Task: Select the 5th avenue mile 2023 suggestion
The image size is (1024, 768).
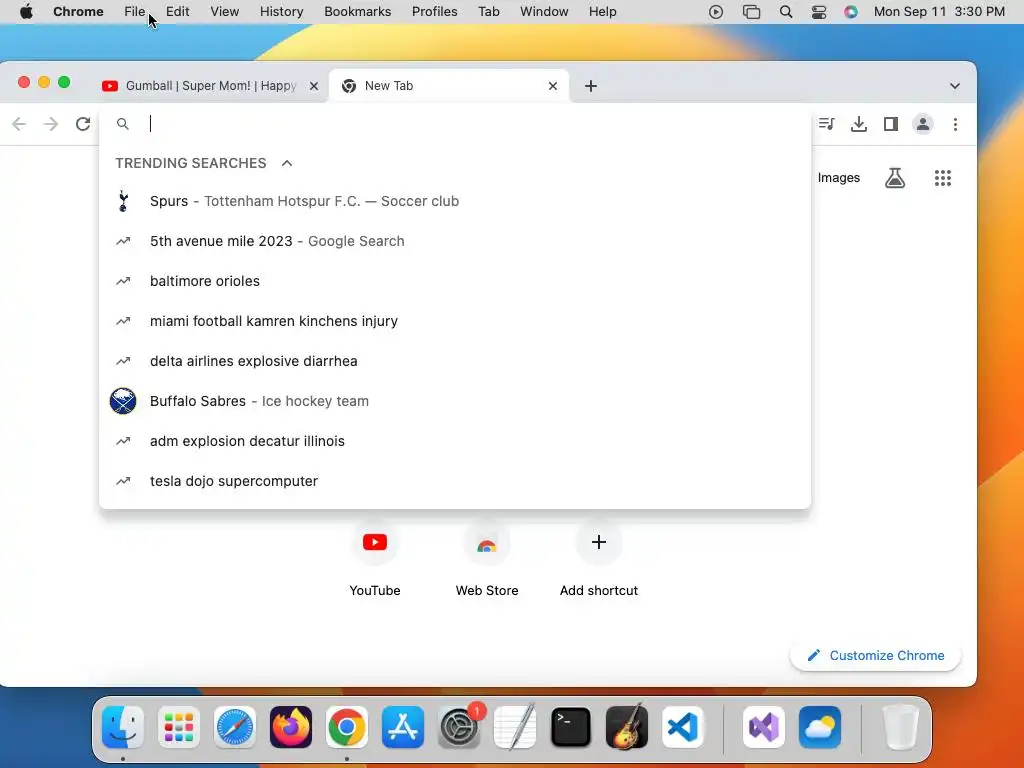Action: (455, 241)
